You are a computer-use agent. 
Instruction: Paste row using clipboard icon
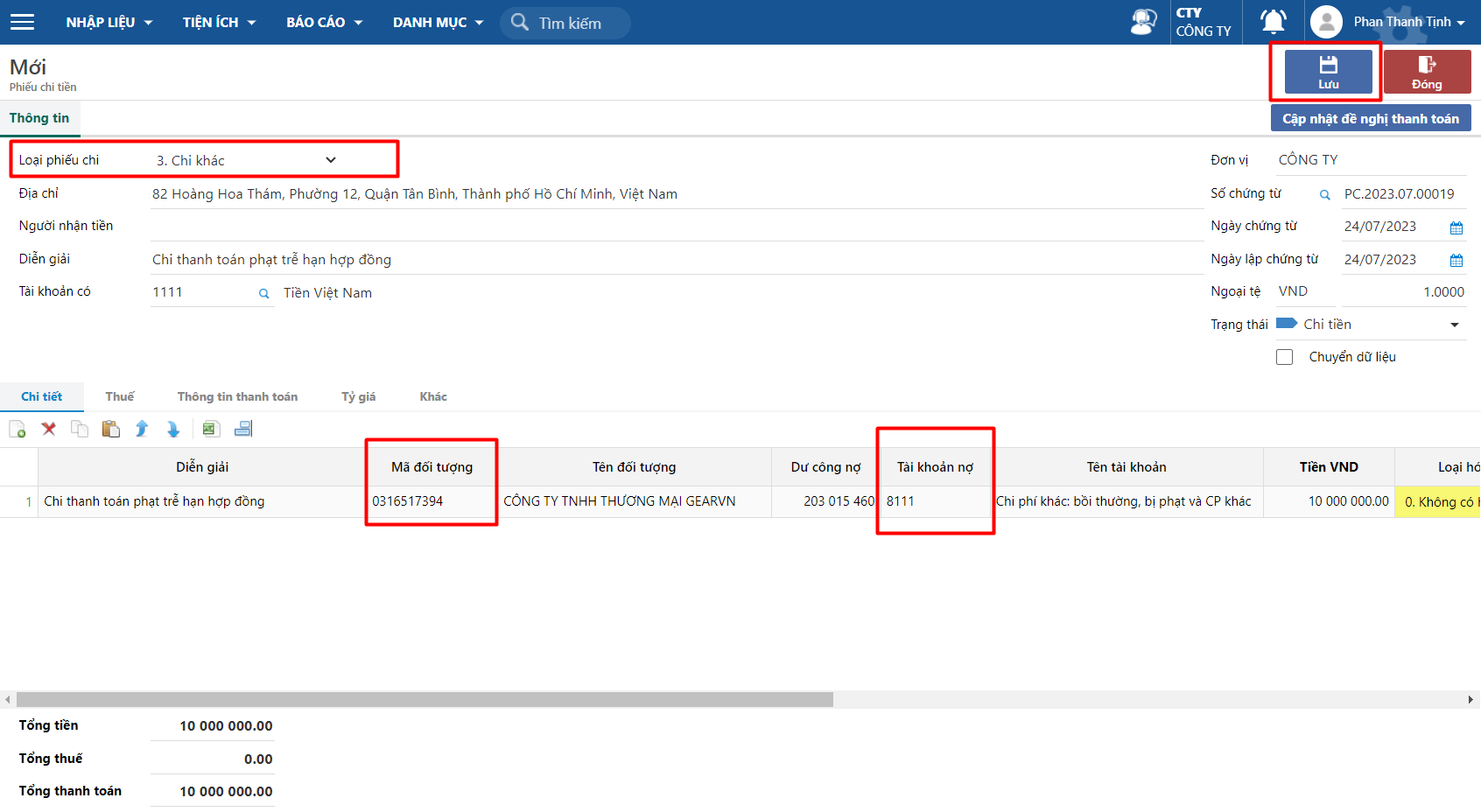[x=111, y=429]
